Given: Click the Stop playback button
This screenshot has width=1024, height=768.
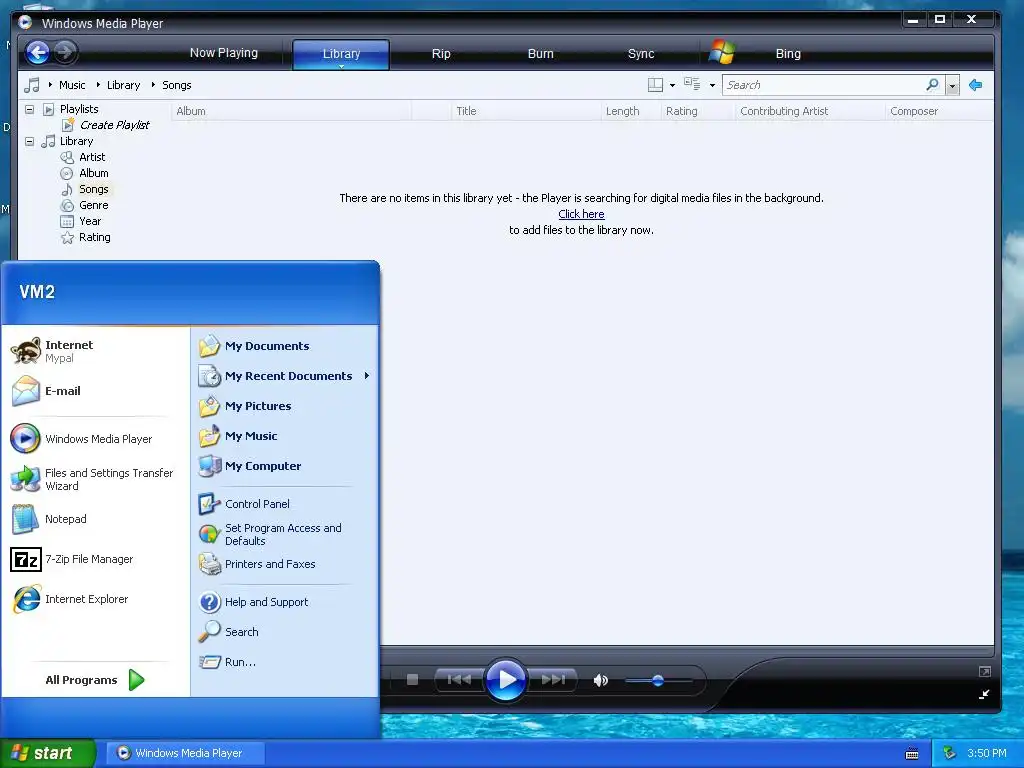Looking at the screenshot, I should click(412, 680).
